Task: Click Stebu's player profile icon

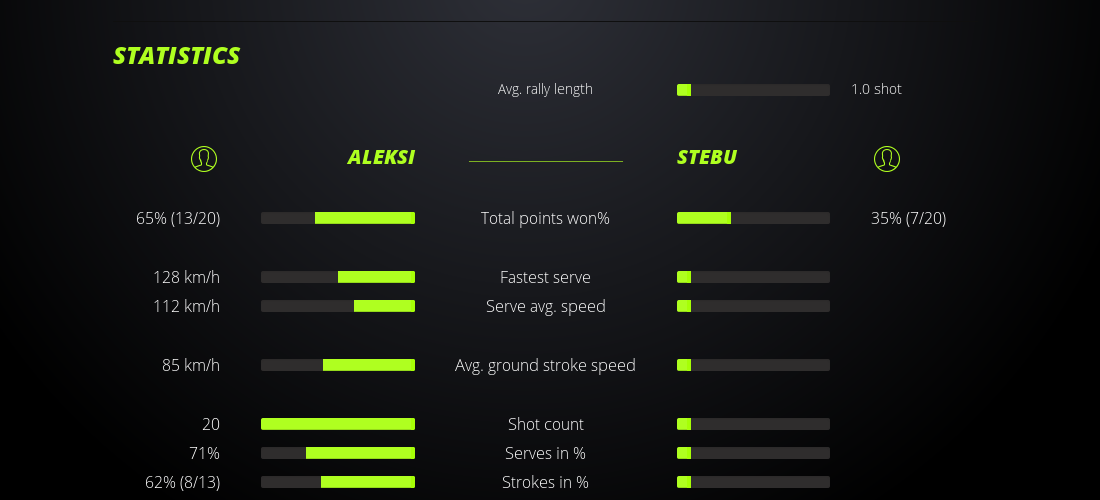Action: coord(886,159)
